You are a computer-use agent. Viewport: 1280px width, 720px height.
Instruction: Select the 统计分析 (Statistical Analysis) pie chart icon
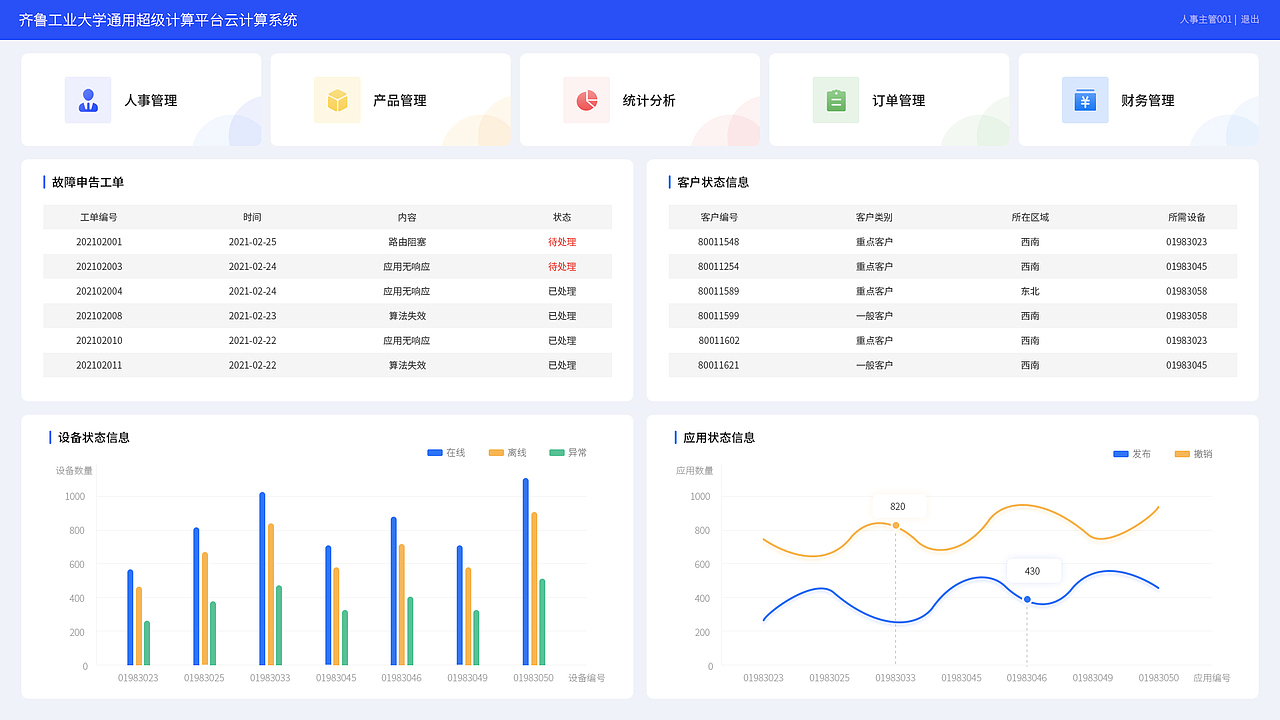click(587, 99)
